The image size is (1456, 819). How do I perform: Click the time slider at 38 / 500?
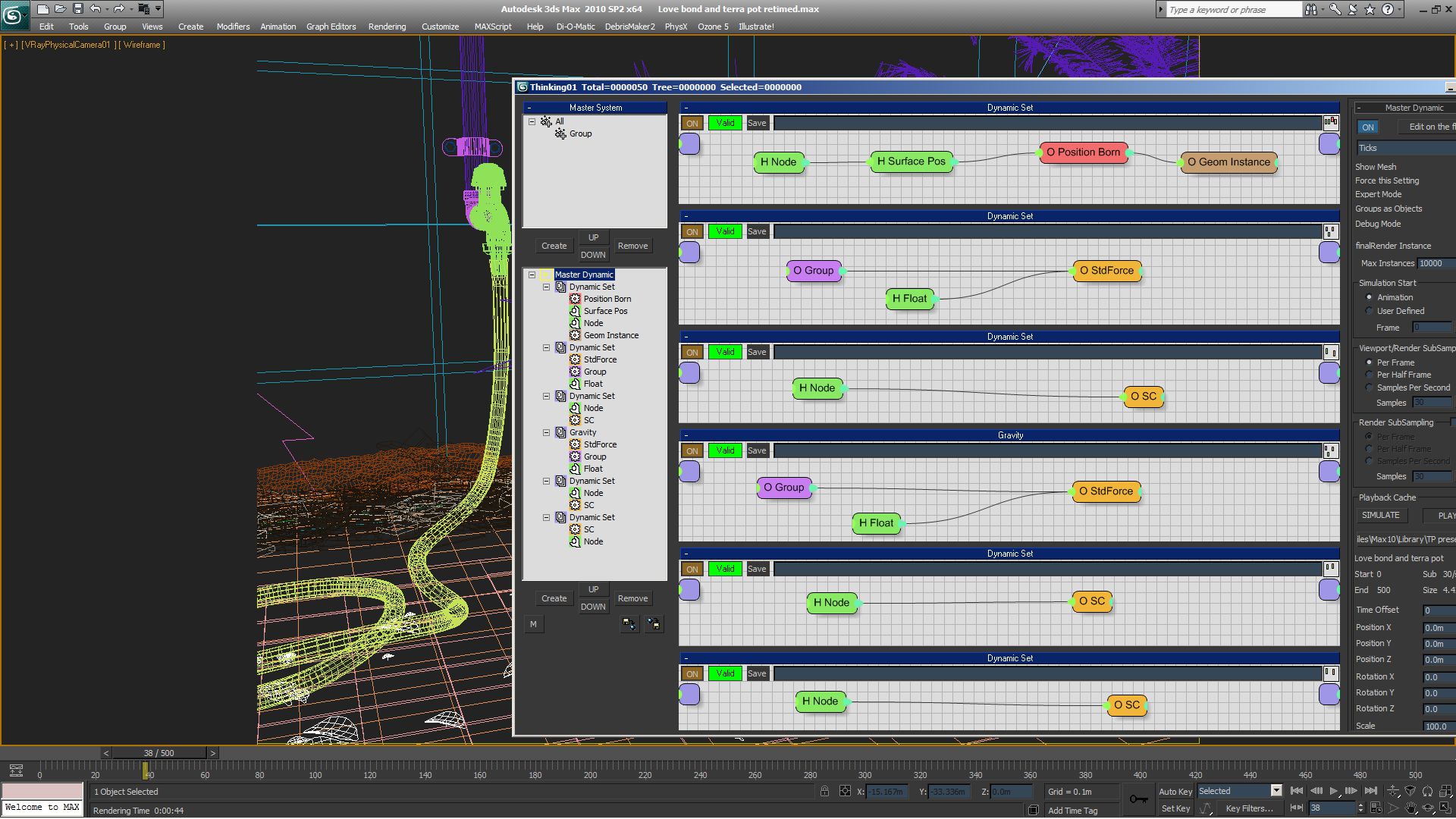[x=159, y=753]
